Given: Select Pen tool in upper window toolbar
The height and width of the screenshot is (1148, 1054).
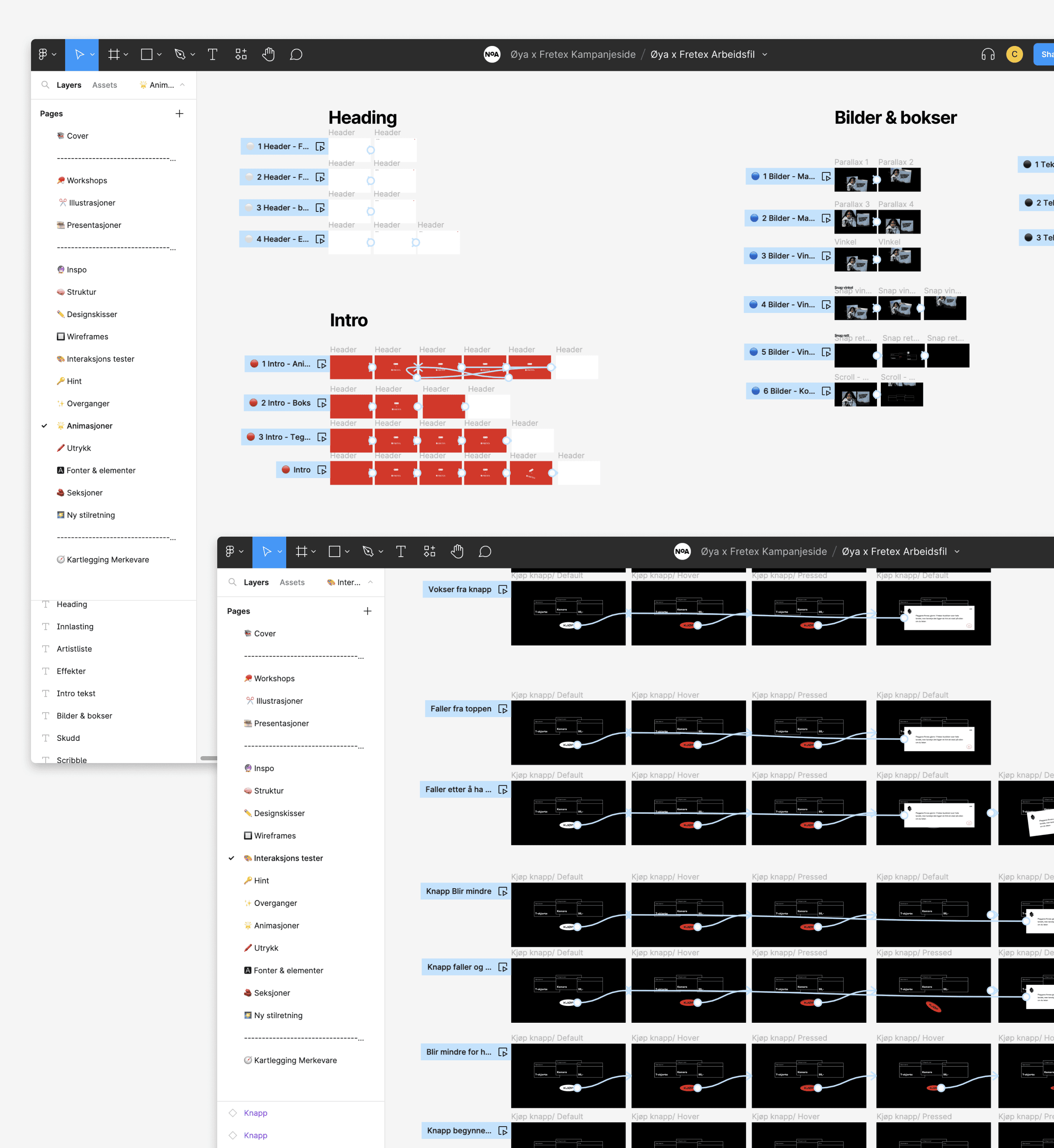Looking at the screenshot, I should 180,55.
